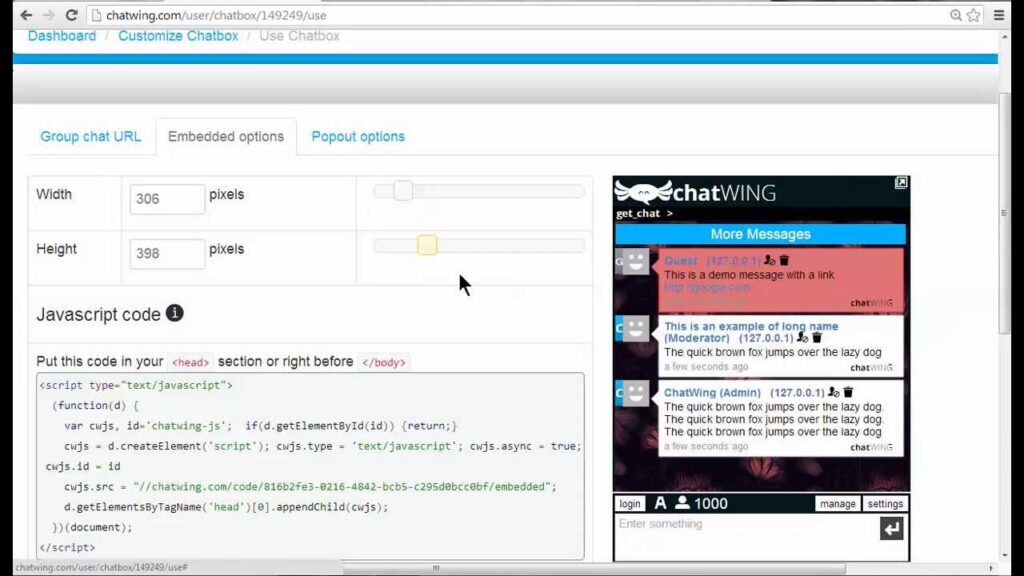Click the Javascript code info icon

click(174, 313)
